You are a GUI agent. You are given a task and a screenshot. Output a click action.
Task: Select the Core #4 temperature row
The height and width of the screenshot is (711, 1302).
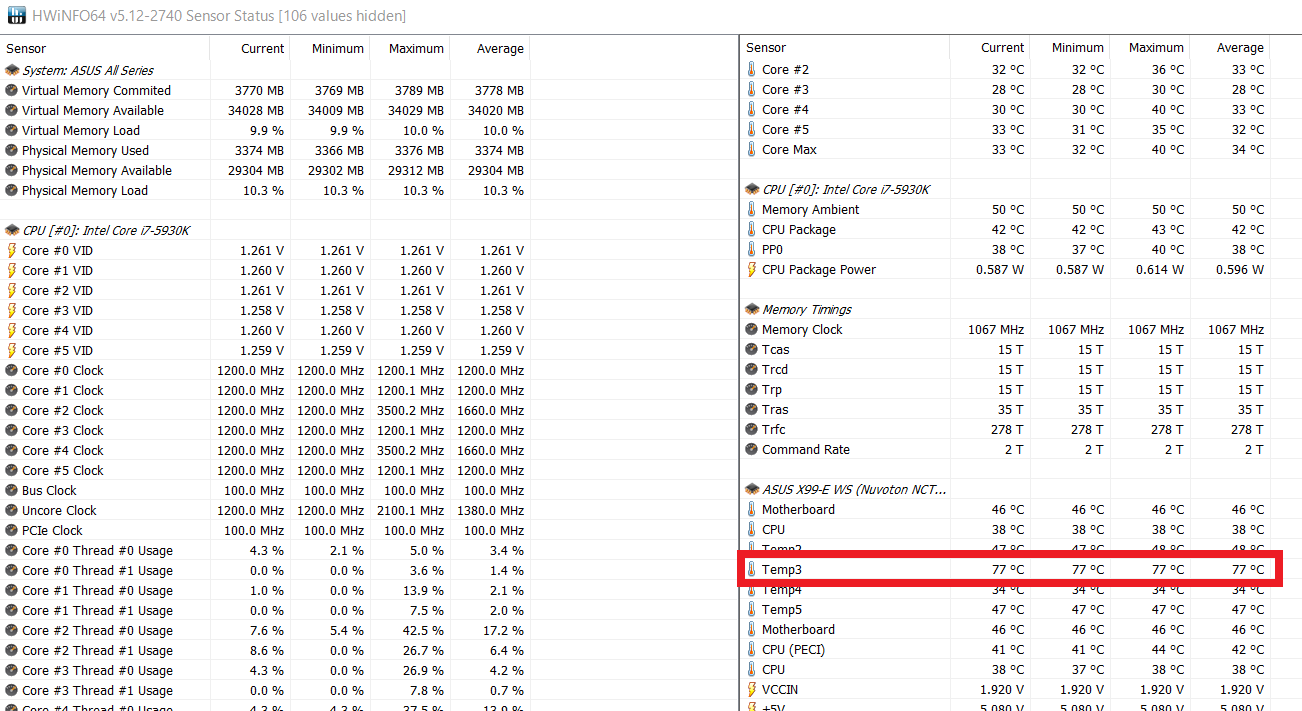[x=1005, y=109]
